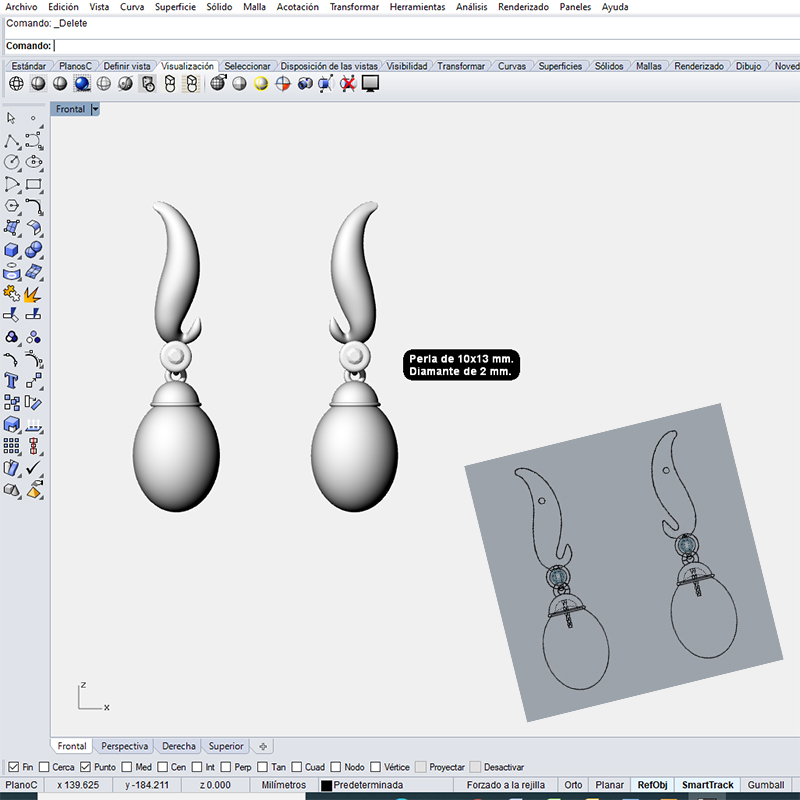Click the monitor-shaped icon in Visualización toolbar
This screenshot has width=800, height=800.
click(370, 84)
